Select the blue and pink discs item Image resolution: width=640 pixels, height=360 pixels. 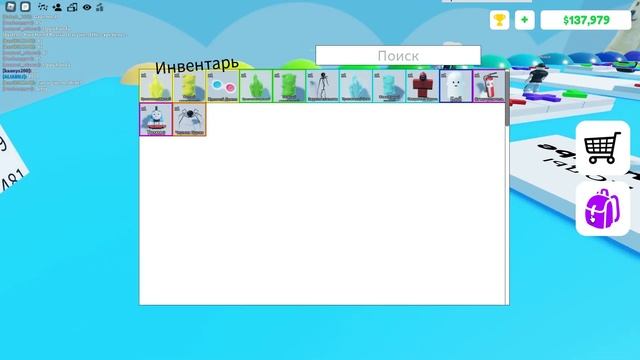pos(222,86)
